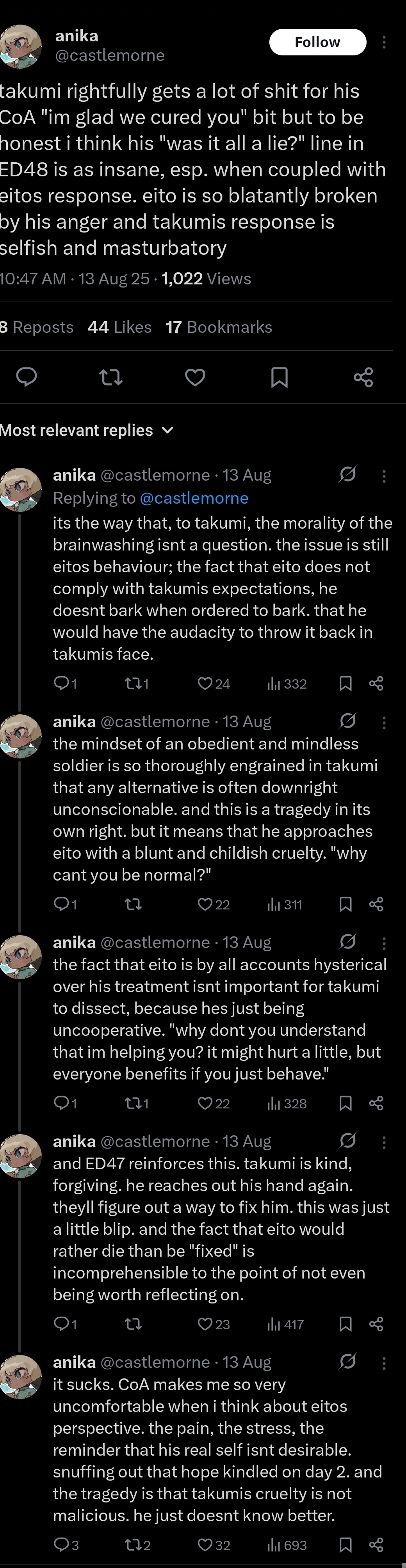
Task: View the 44 Likes list
Action: click(x=119, y=327)
